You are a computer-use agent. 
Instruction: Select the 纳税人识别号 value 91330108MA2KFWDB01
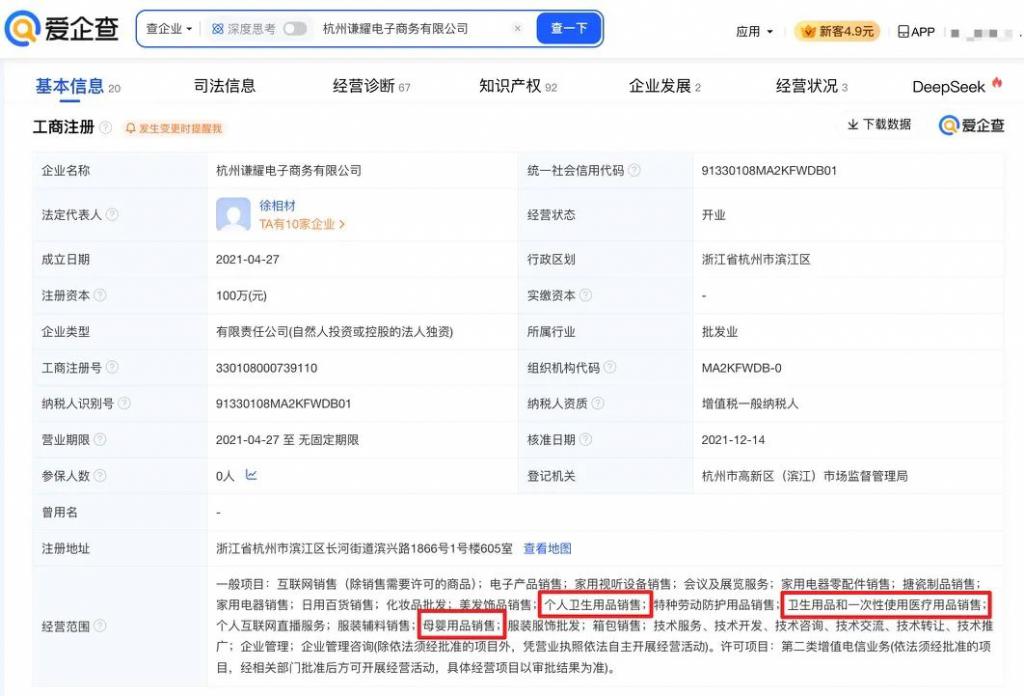283,403
